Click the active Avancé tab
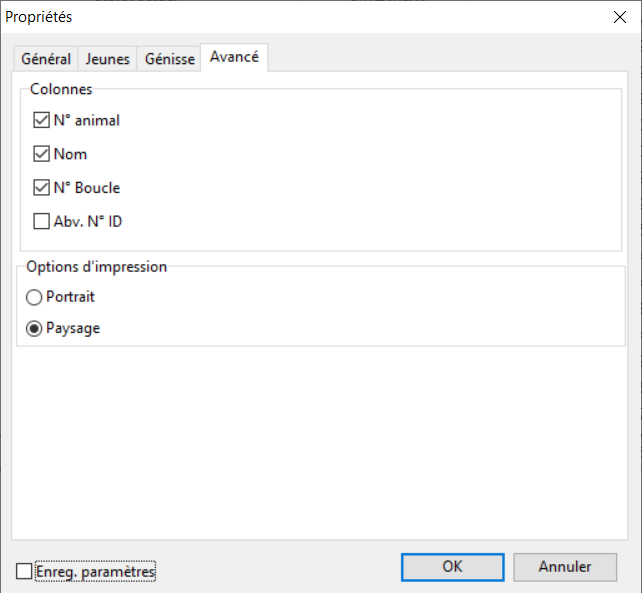Screen dimensions: 642x593 [234, 57]
